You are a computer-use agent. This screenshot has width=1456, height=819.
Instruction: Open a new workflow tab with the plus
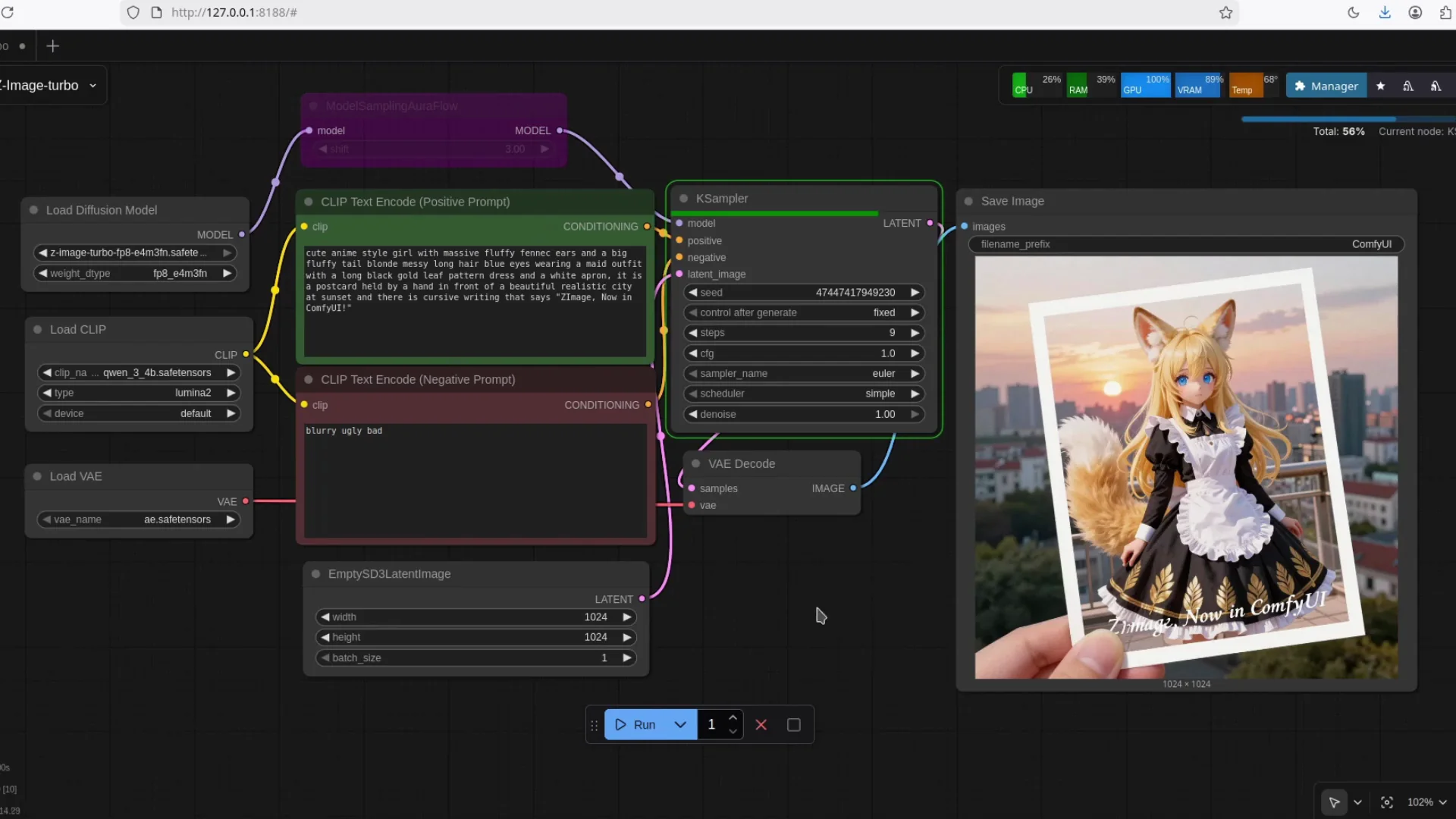tap(52, 45)
